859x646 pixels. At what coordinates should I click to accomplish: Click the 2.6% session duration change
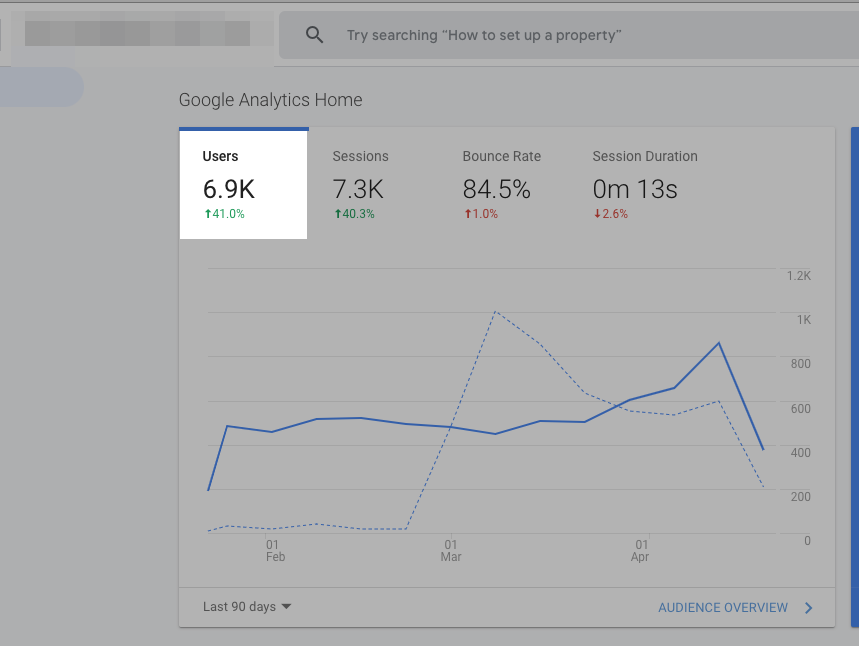[611, 214]
